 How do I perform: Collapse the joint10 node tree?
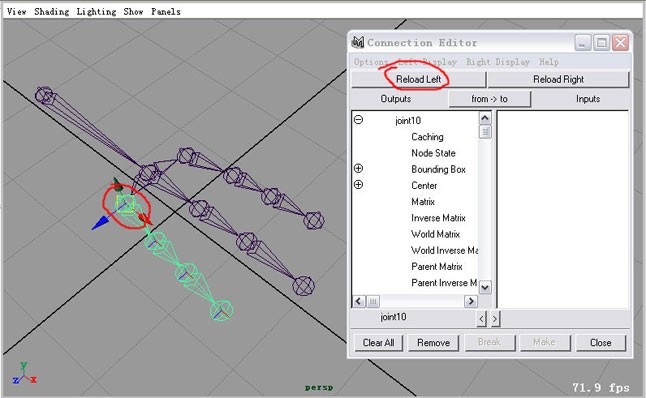358,120
